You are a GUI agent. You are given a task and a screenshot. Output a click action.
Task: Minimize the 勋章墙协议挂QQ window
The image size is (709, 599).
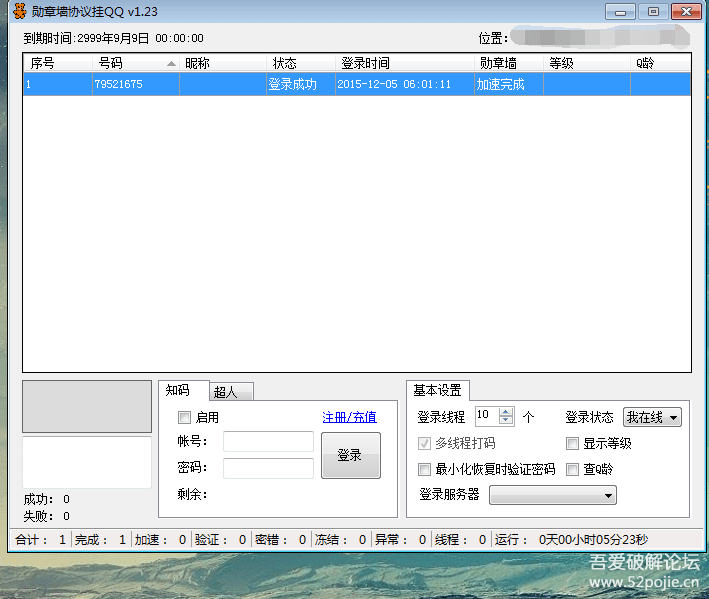[620, 12]
